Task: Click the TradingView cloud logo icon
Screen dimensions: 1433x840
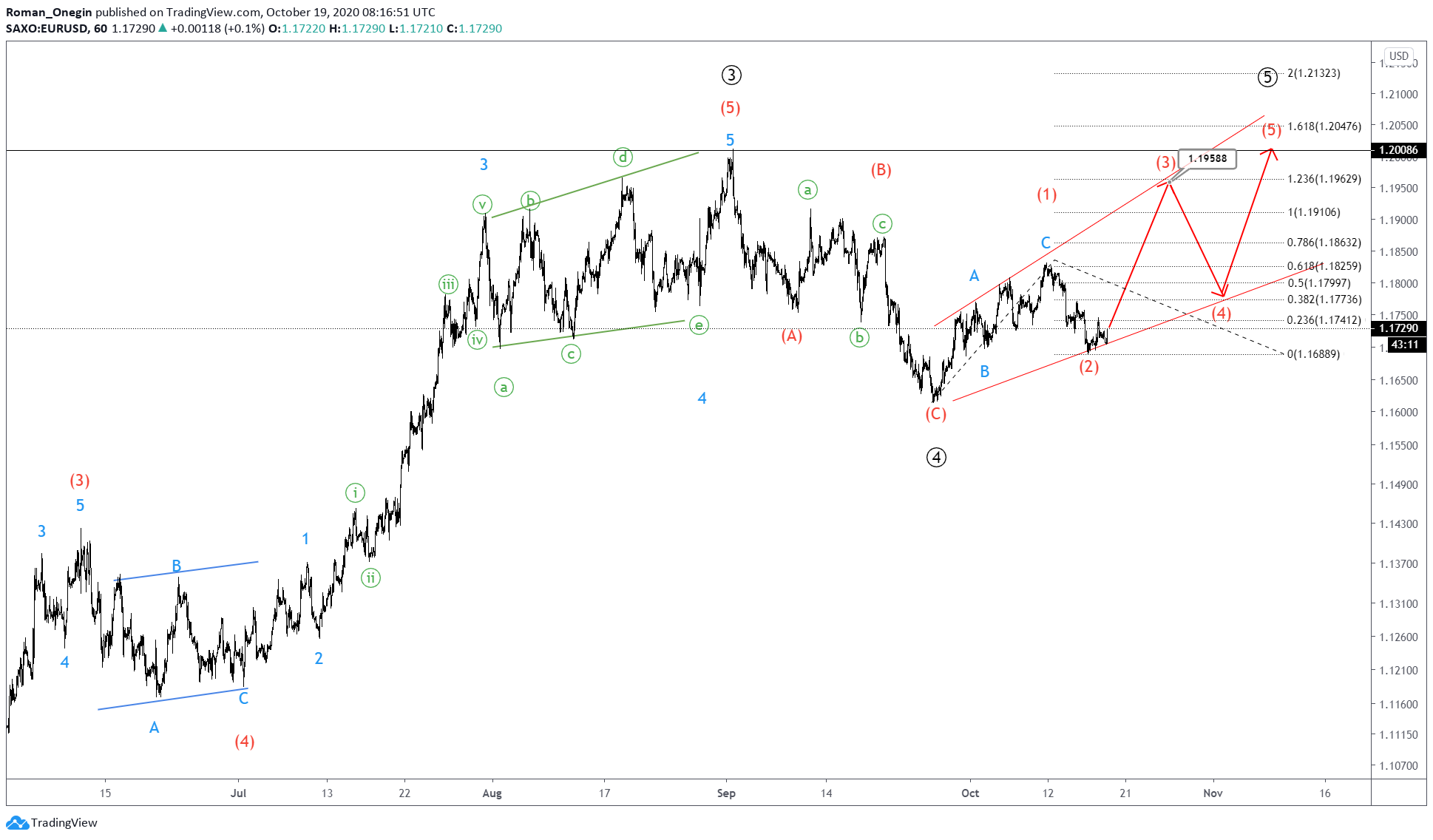Action: [18, 822]
